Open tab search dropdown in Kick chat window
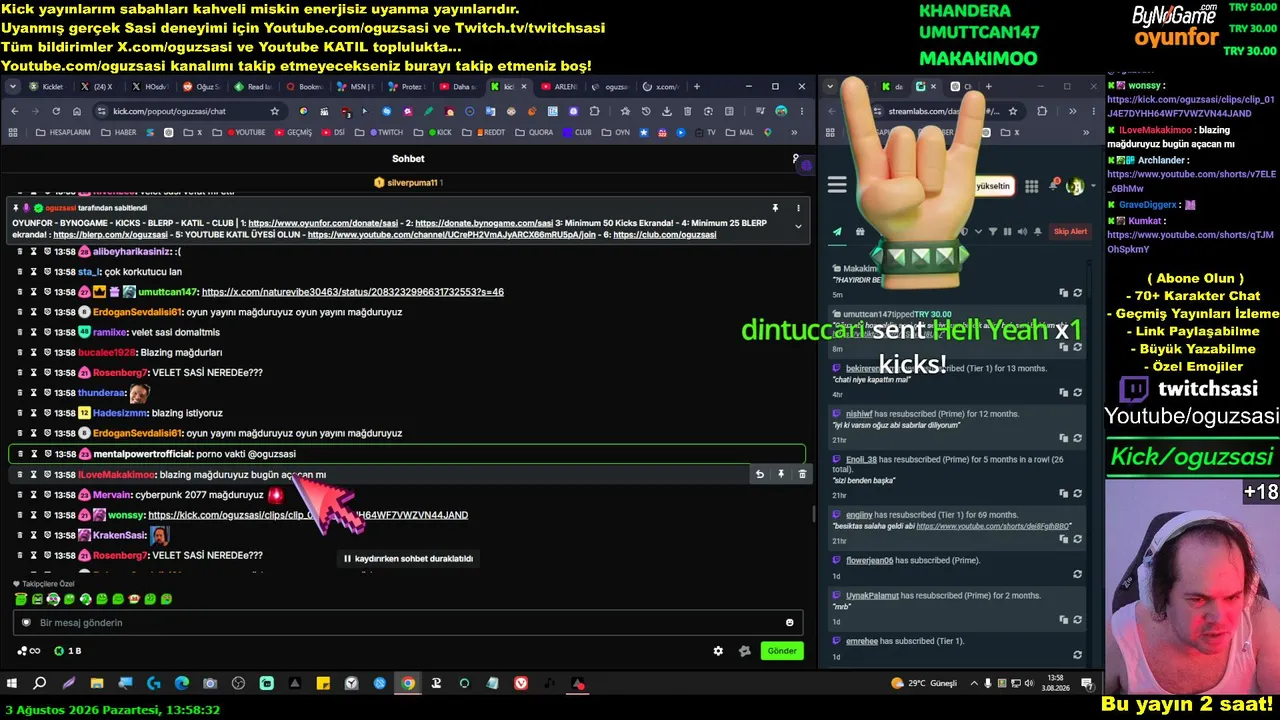This screenshot has height=720, width=1280. [x=13, y=87]
